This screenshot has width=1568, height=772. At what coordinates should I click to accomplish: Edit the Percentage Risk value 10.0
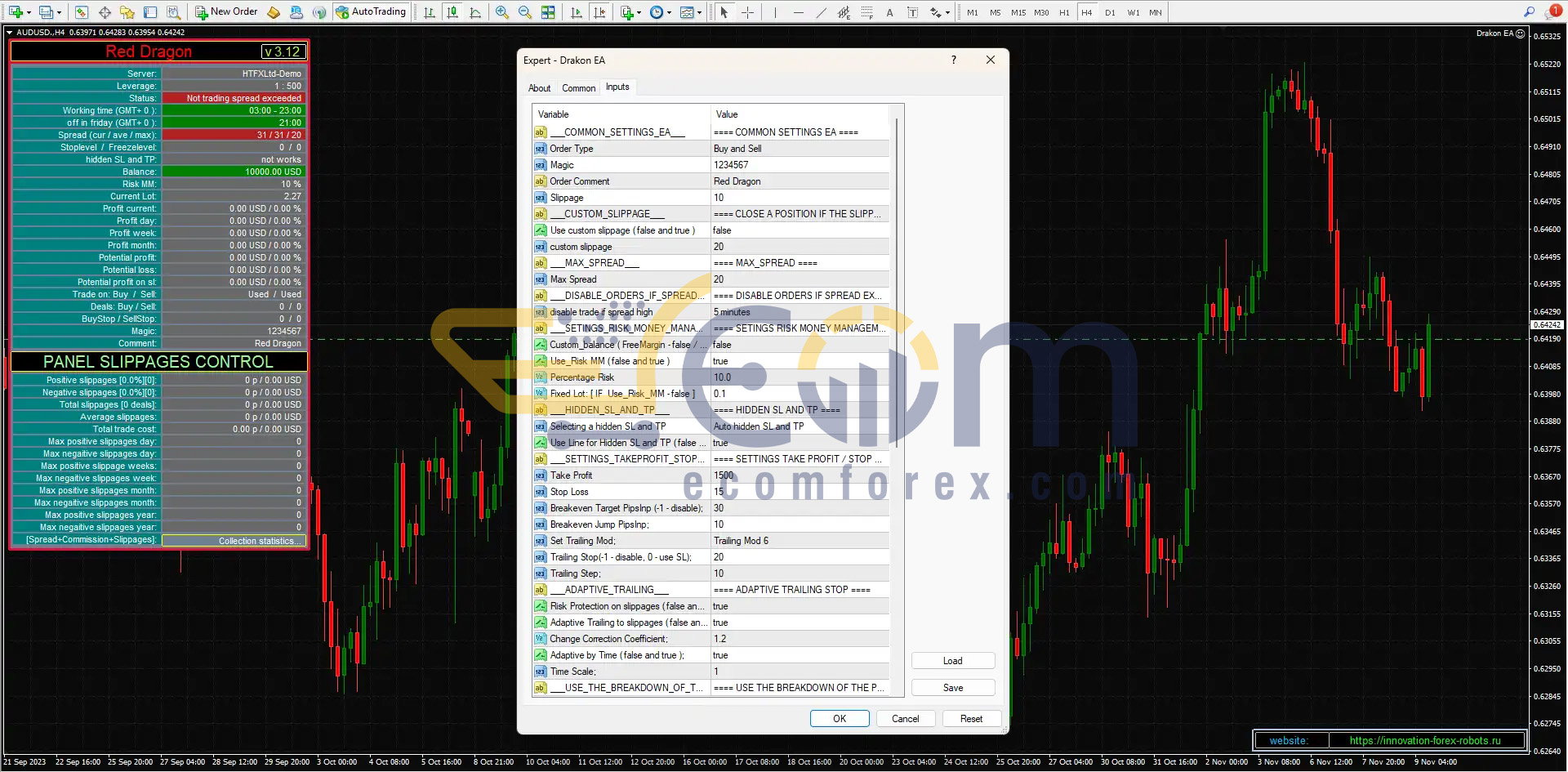coord(800,377)
